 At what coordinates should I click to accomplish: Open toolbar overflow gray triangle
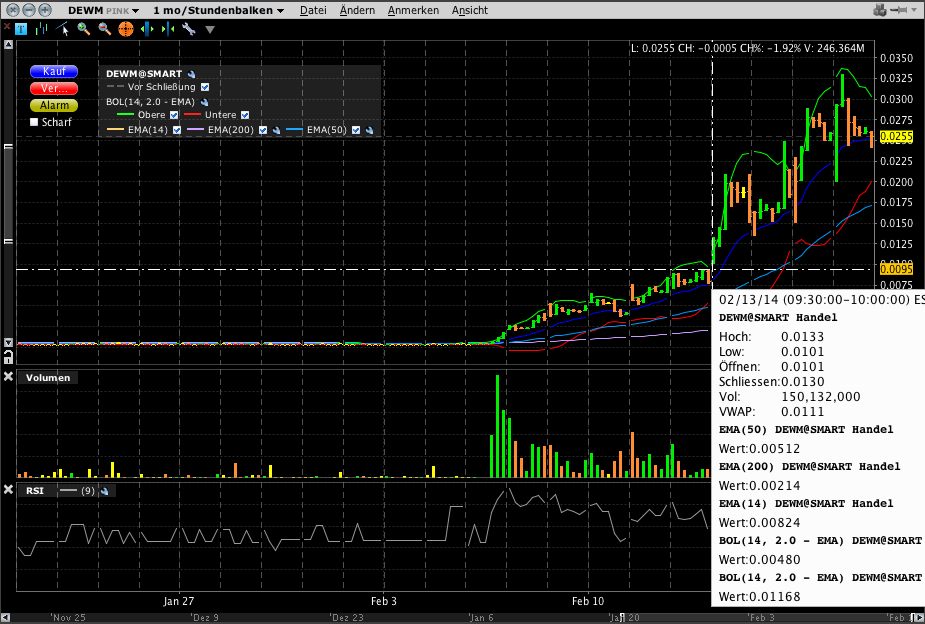pos(209,29)
